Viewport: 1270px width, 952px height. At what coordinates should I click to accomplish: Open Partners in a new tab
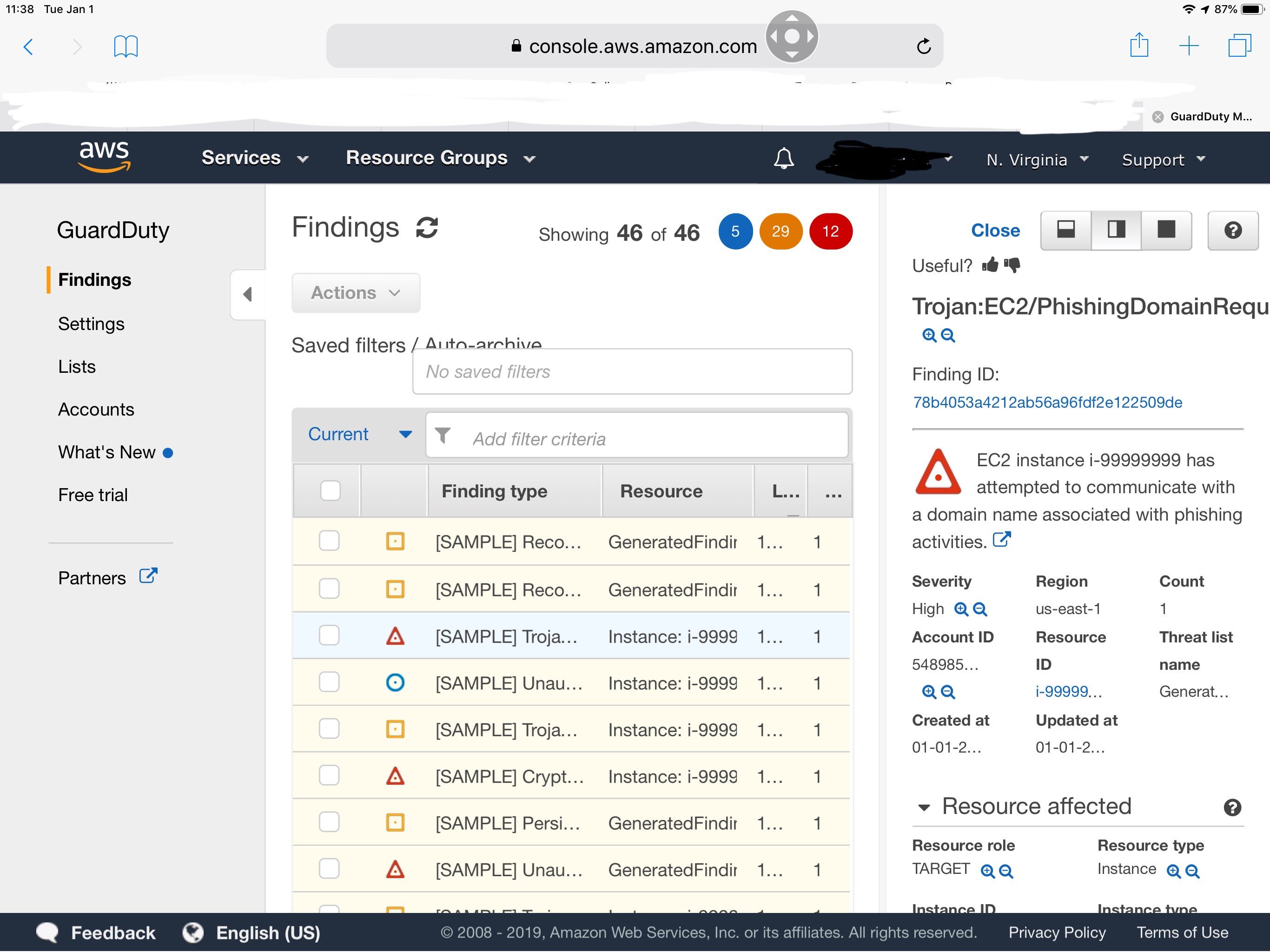[147, 576]
